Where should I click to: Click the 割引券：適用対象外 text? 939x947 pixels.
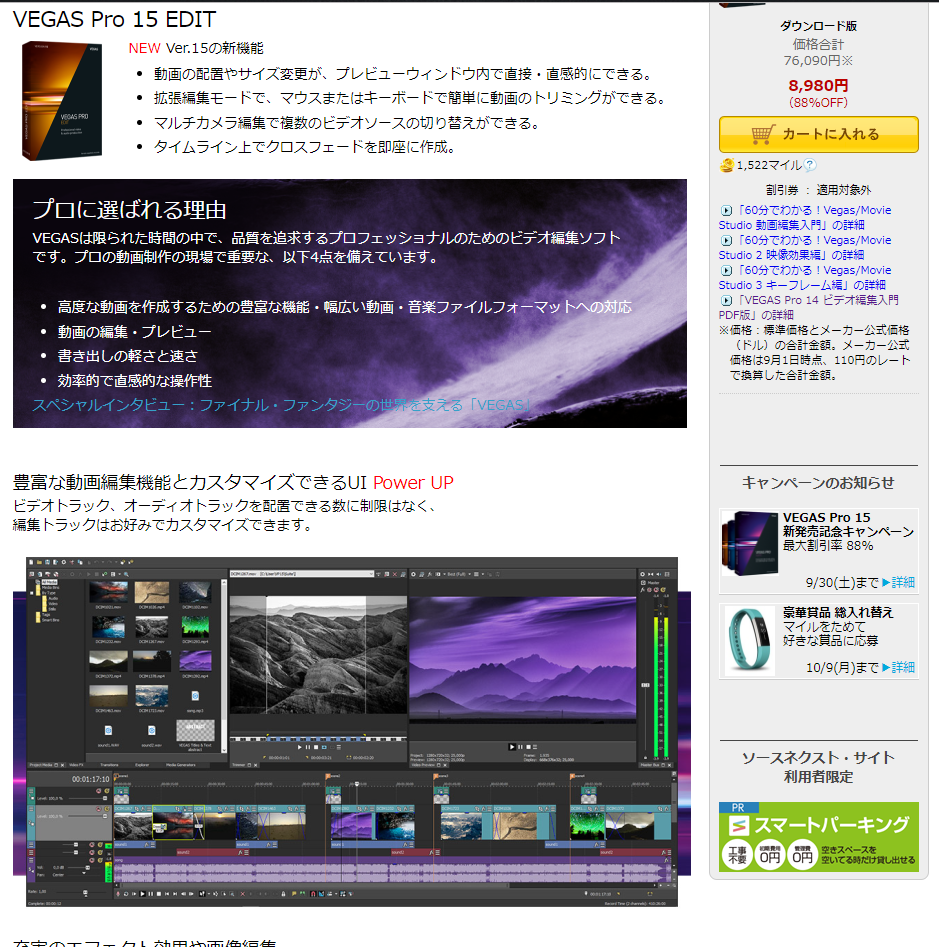818,190
